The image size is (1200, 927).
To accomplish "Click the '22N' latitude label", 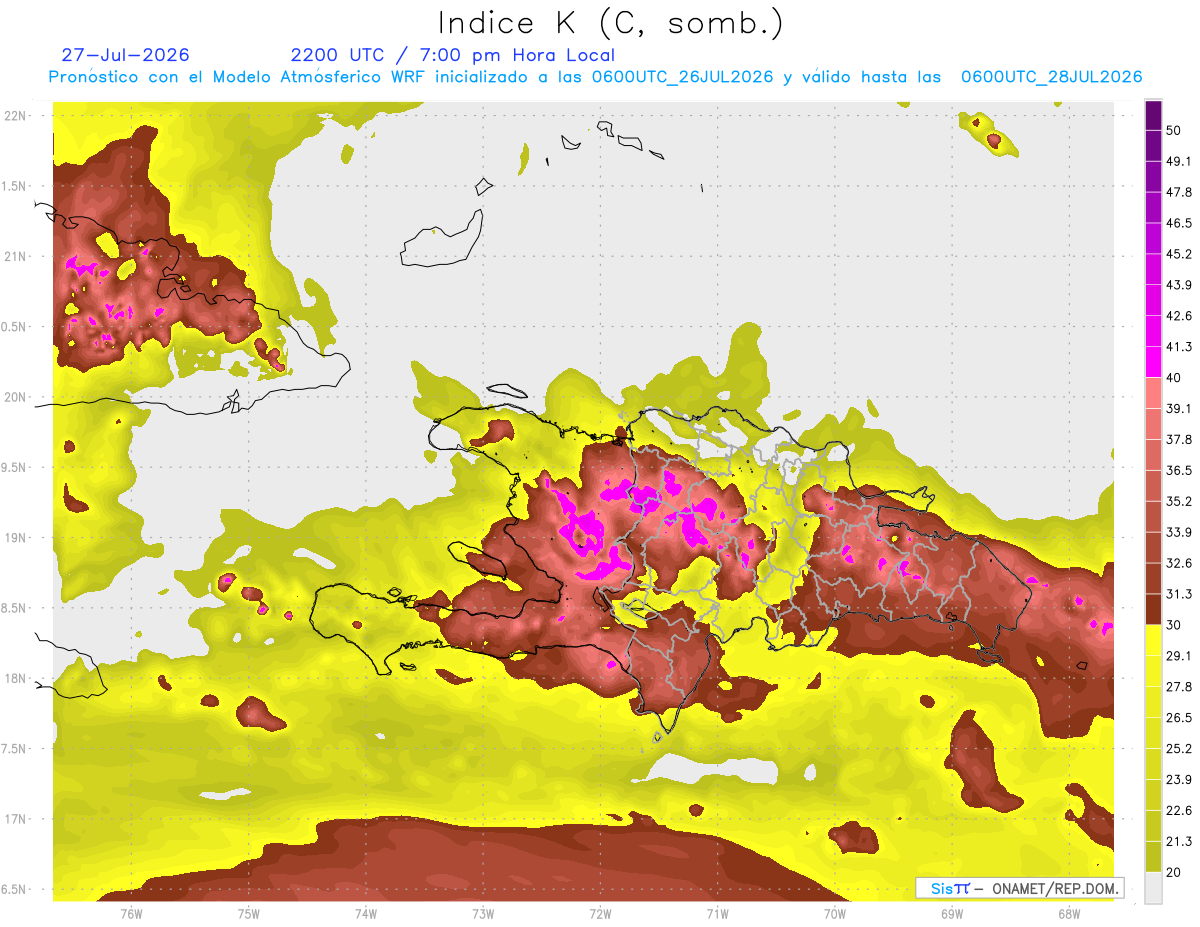I will click(x=15, y=116).
